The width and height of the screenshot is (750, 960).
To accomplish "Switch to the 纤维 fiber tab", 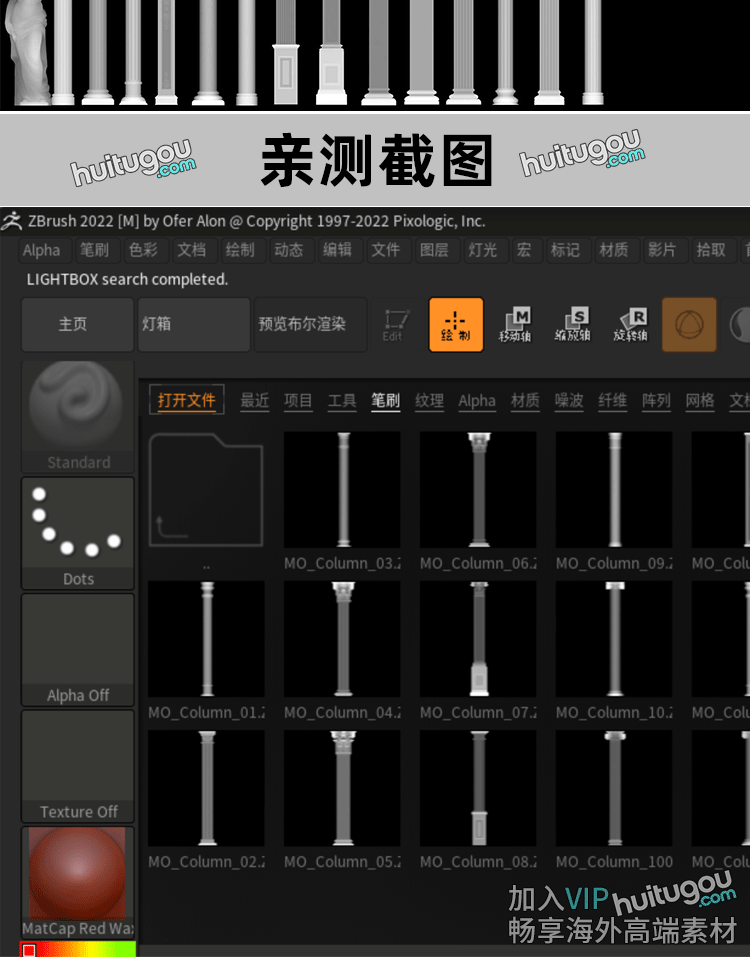I will point(613,401).
